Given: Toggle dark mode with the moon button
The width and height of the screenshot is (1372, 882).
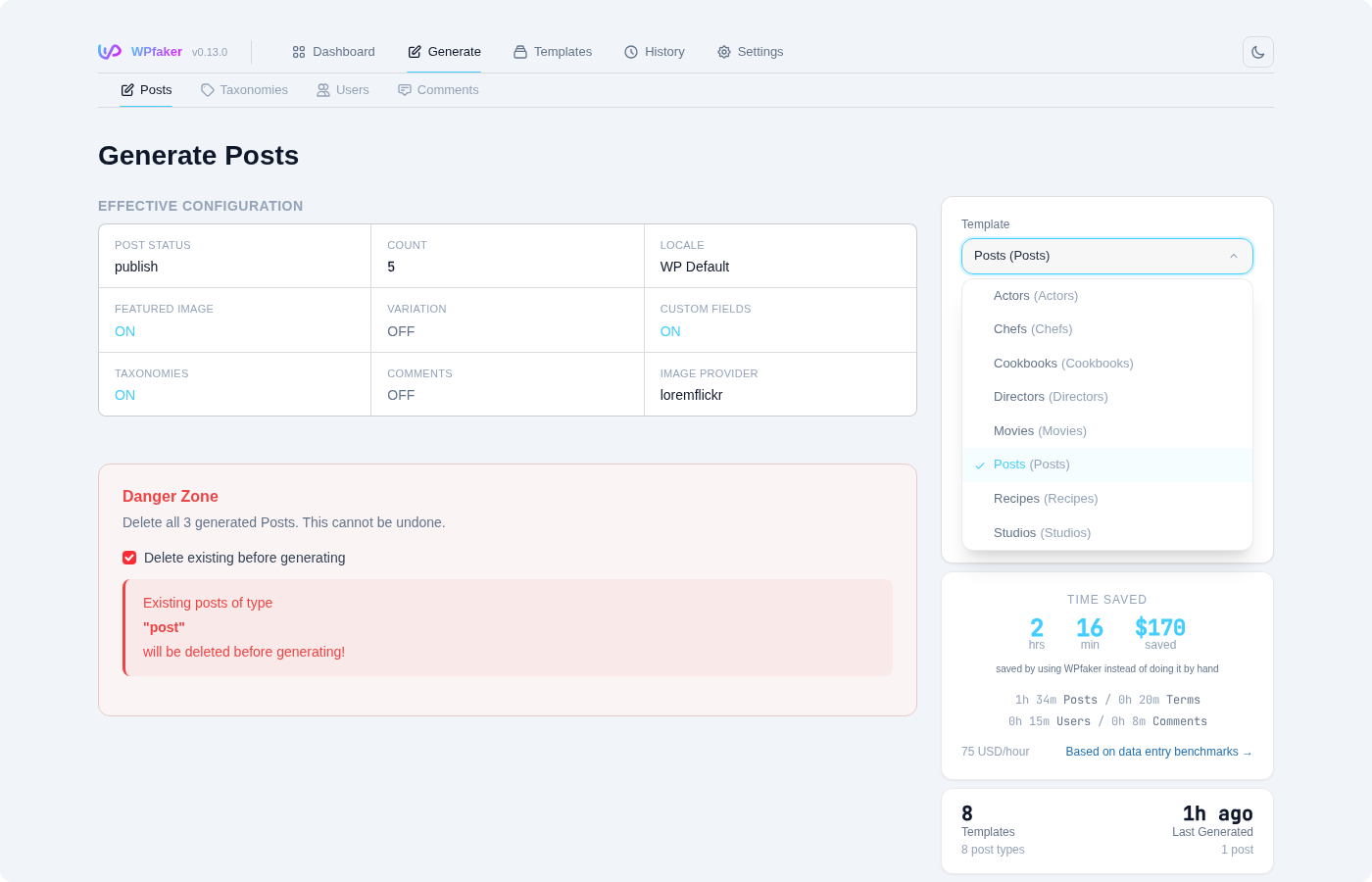Looking at the screenshot, I should [x=1257, y=51].
